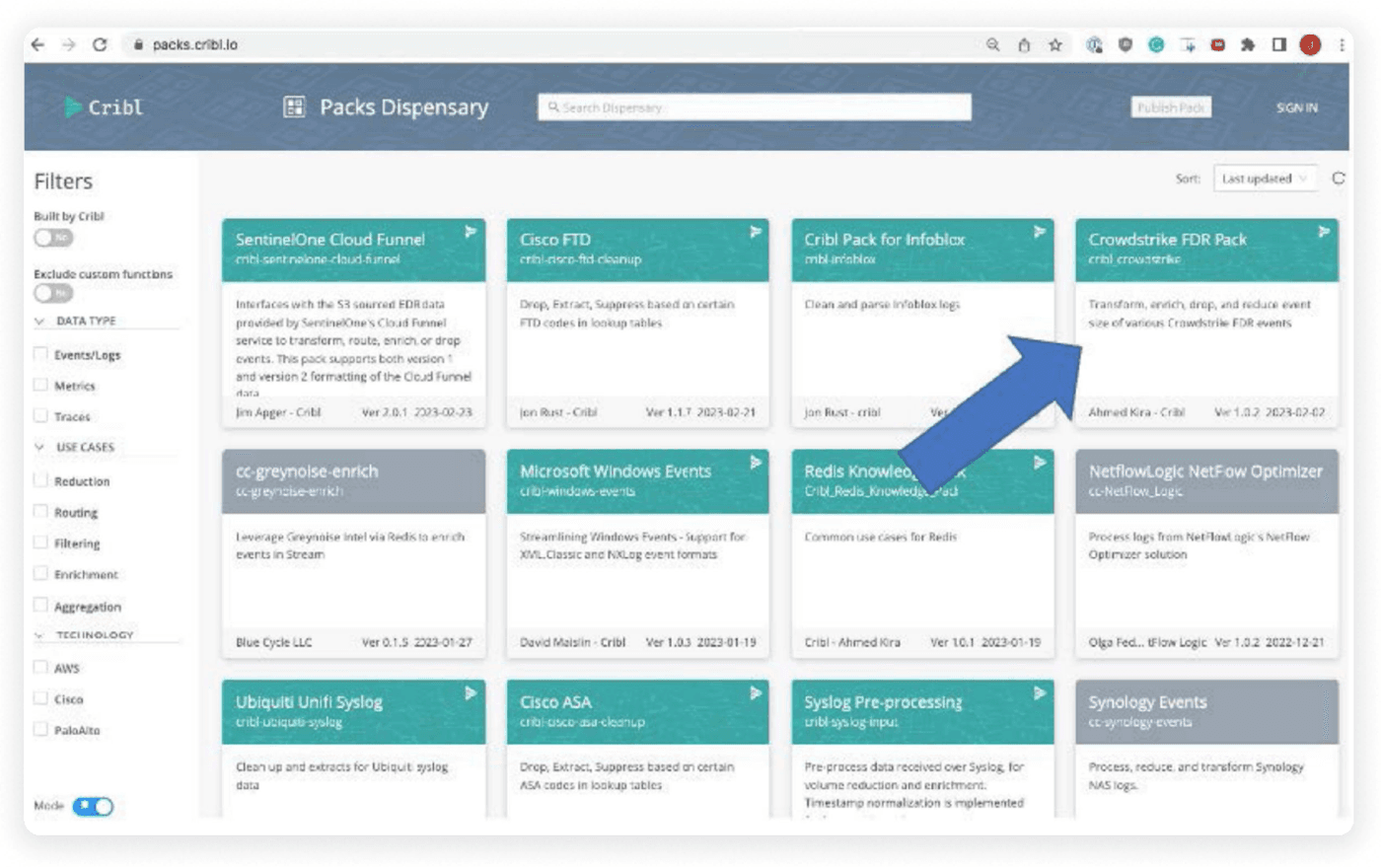Open the SentinelOne Cloud Funnel pack
The image size is (1381, 868).
pos(353,323)
